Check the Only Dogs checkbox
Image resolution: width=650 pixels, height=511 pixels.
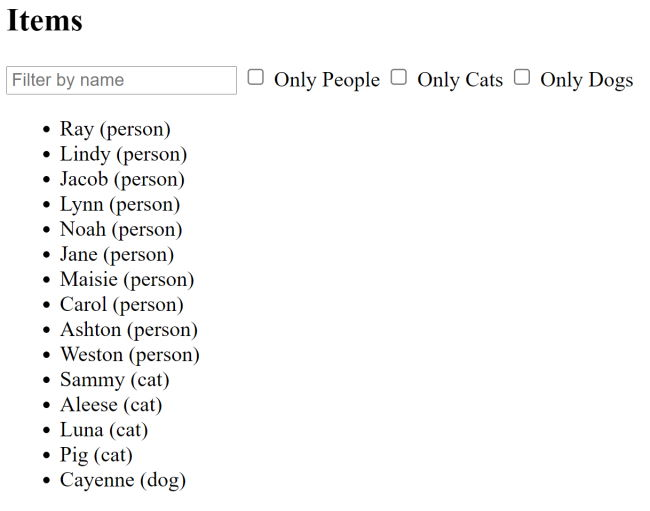tap(522, 77)
